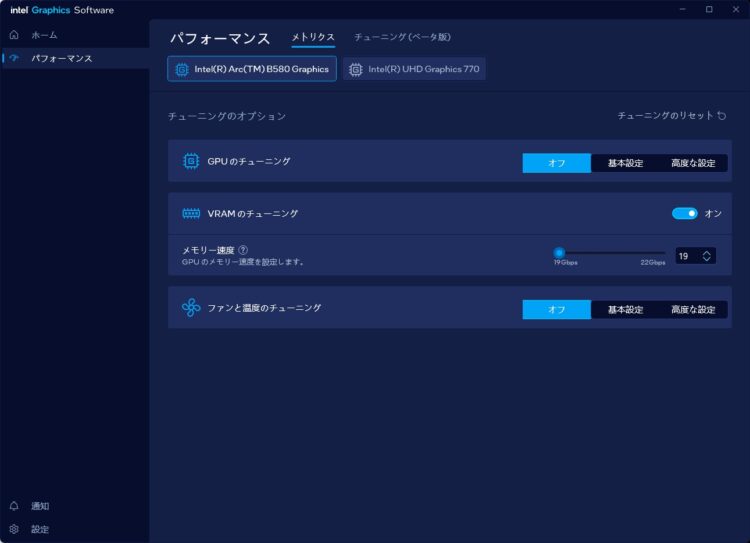Open the ホーム sidebar item

pos(75,35)
